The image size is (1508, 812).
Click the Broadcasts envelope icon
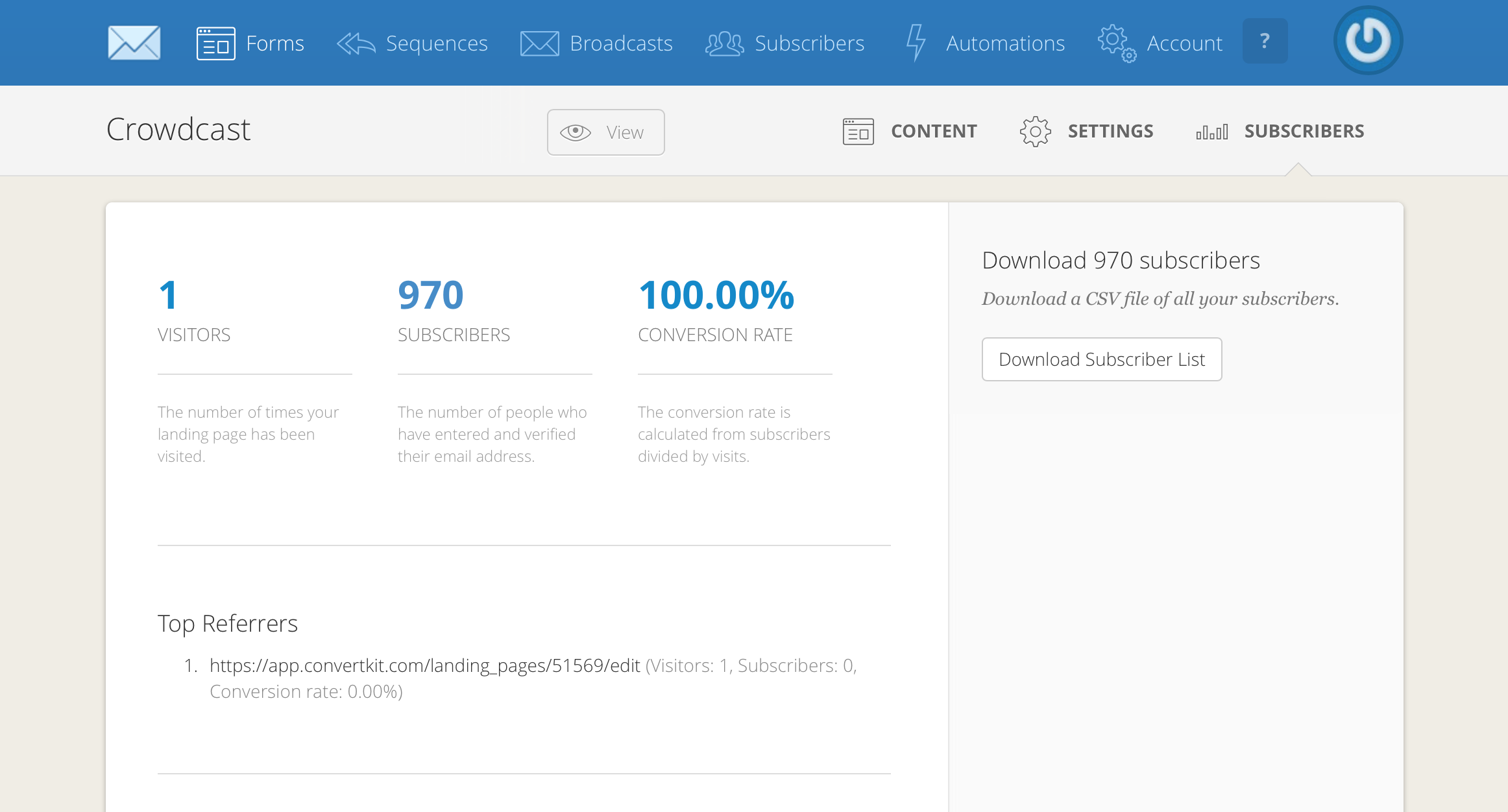click(539, 43)
